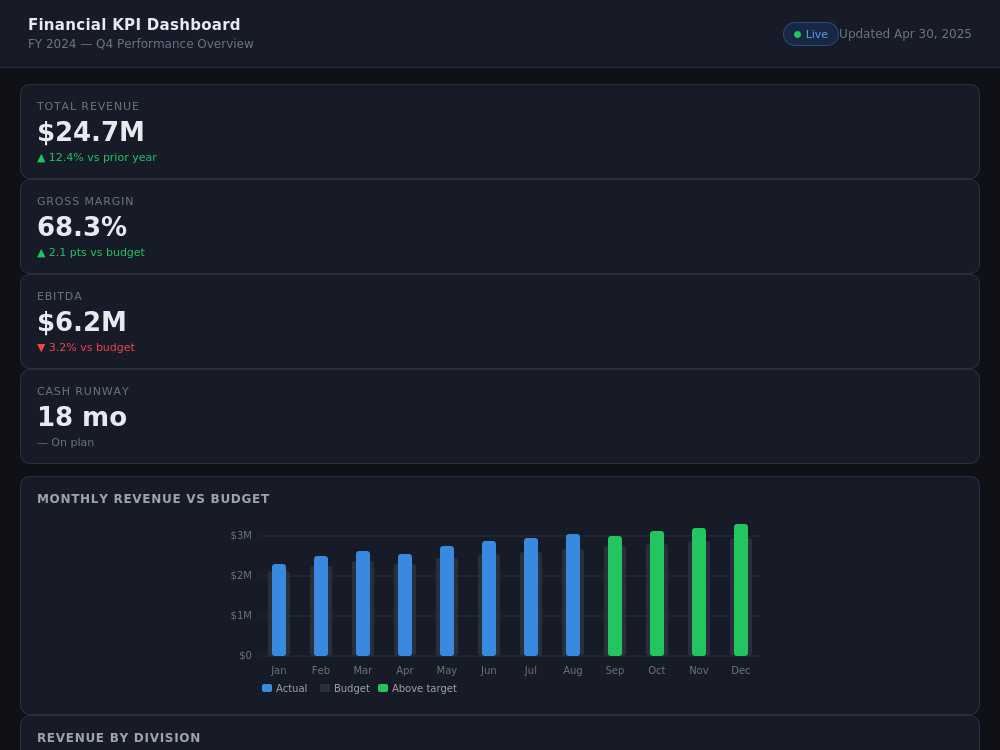Click the green October revenue bar
The height and width of the screenshot is (750, 1000).
tap(657, 593)
